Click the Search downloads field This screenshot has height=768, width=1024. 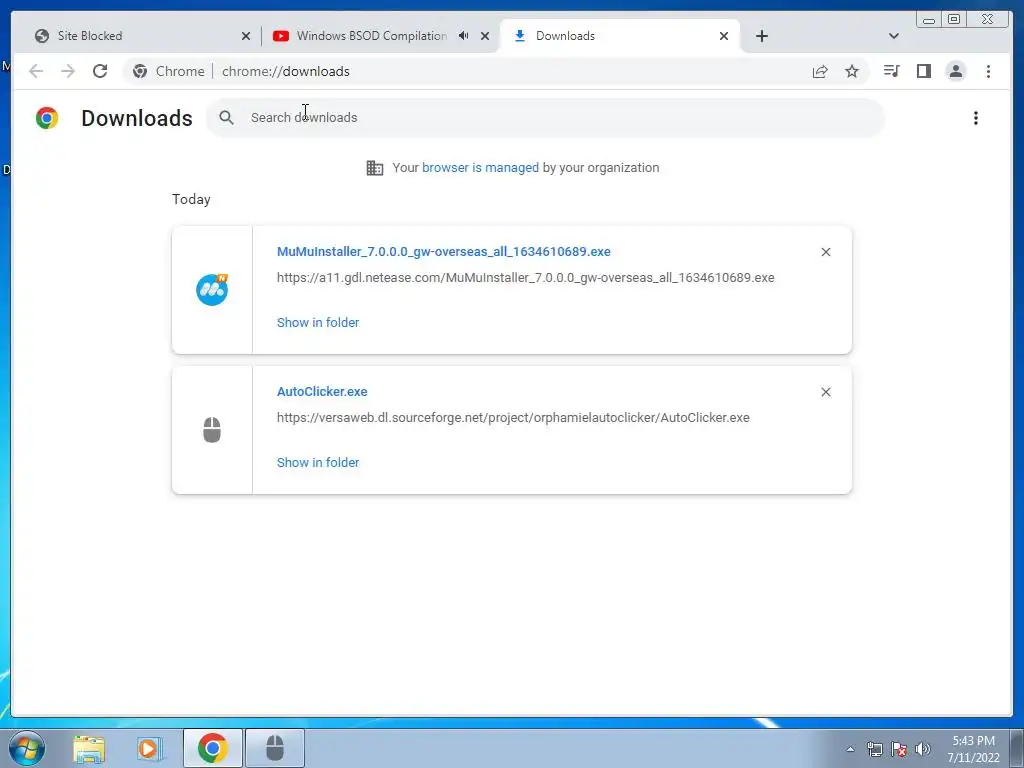coord(545,118)
